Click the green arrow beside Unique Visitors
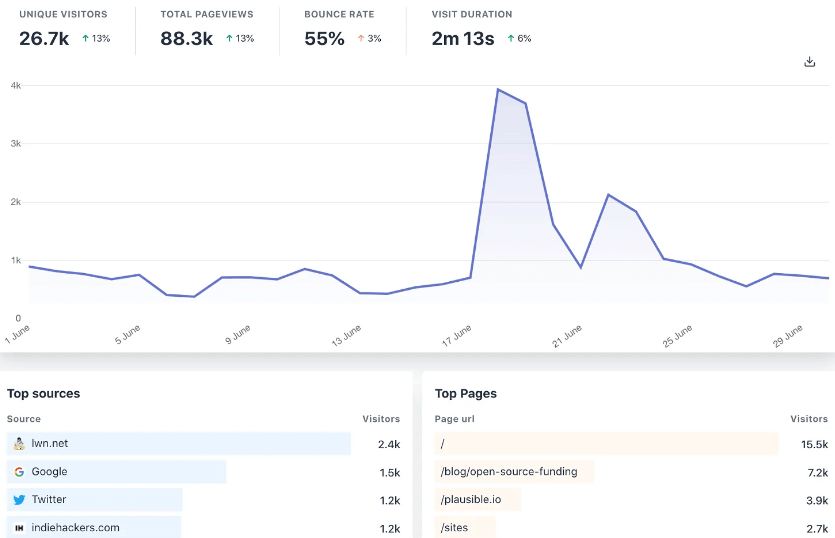 coord(86,39)
